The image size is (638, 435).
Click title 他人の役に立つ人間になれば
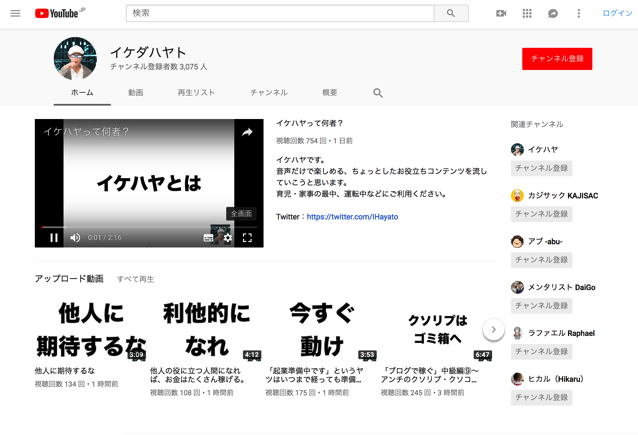click(198, 375)
